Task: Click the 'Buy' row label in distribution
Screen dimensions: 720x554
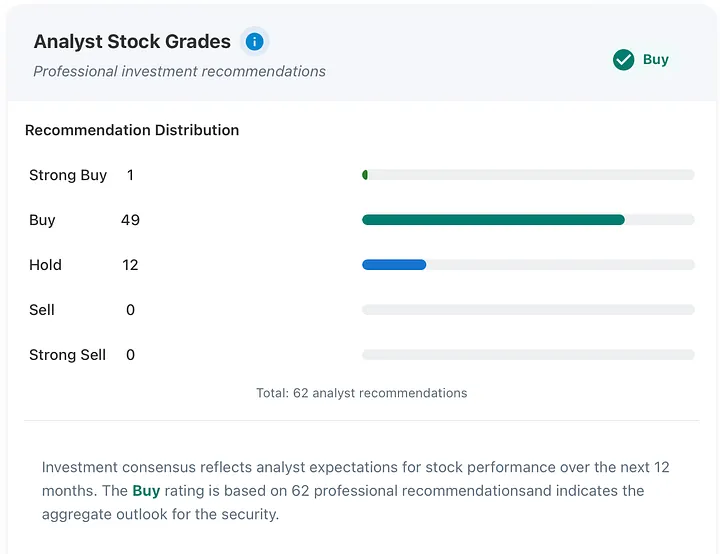Action: [x=42, y=220]
